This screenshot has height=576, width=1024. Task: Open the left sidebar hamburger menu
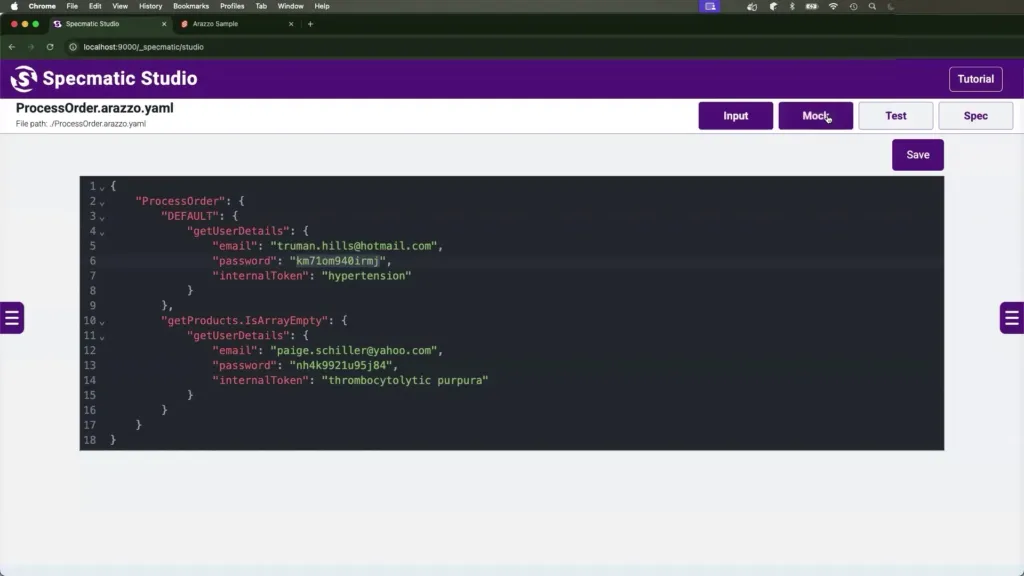click(x=11, y=318)
